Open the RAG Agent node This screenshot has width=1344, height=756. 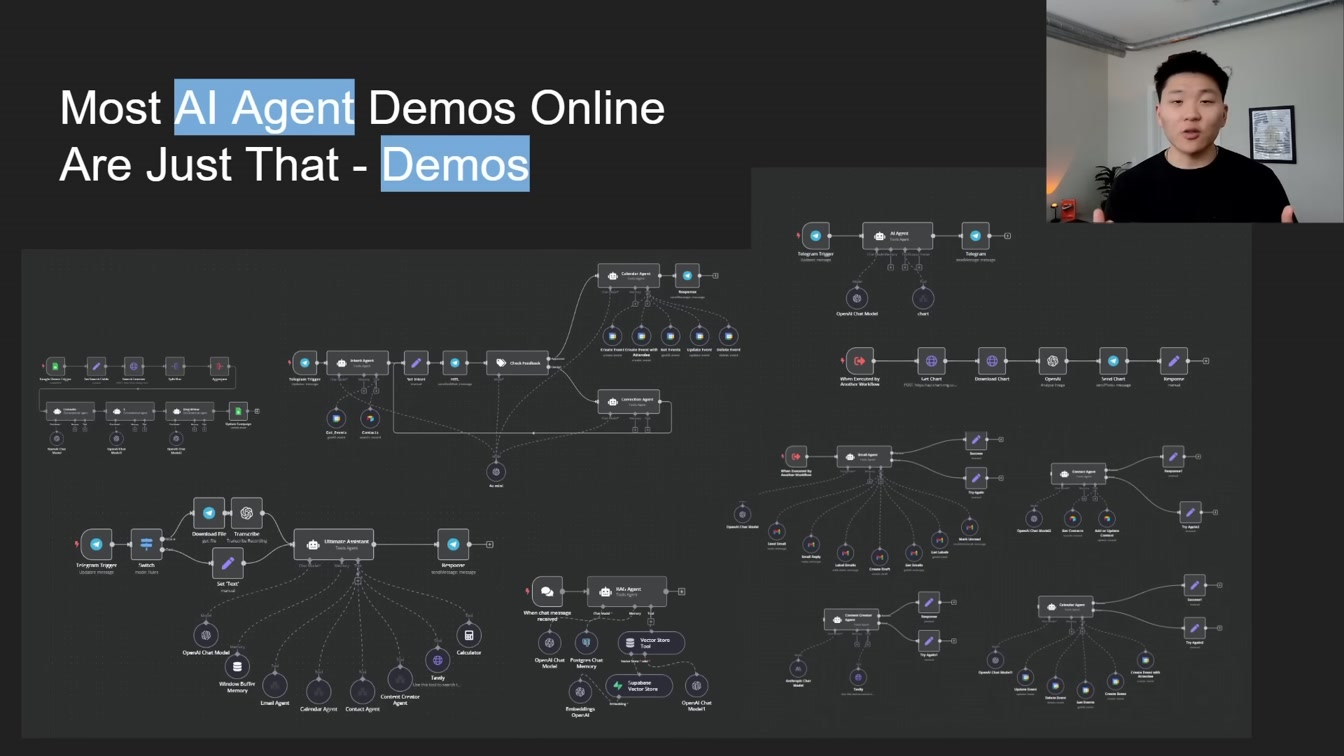tap(627, 591)
